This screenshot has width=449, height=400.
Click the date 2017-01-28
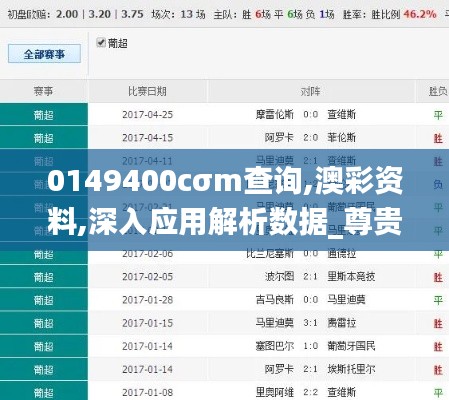tap(147, 300)
